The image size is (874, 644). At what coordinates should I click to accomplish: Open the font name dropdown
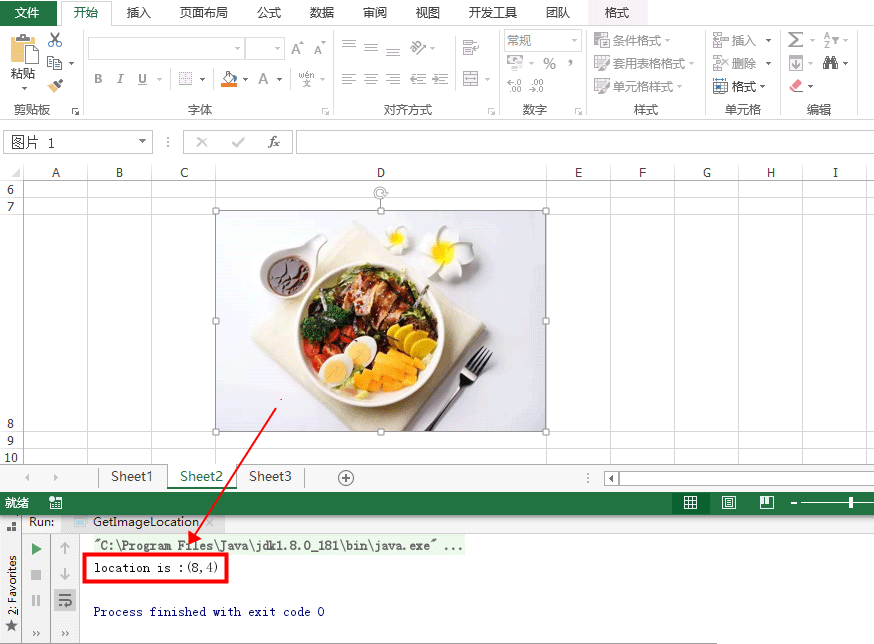235,47
